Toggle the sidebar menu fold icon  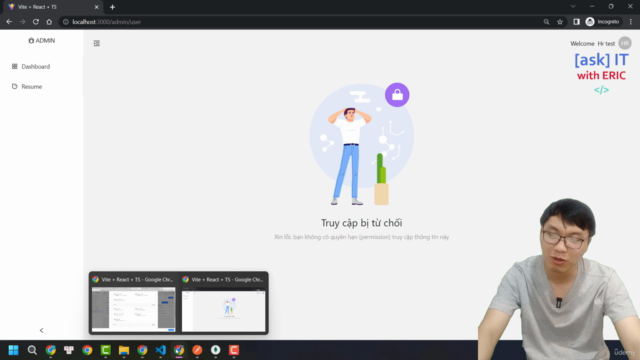pyautogui.click(x=97, y=43)
